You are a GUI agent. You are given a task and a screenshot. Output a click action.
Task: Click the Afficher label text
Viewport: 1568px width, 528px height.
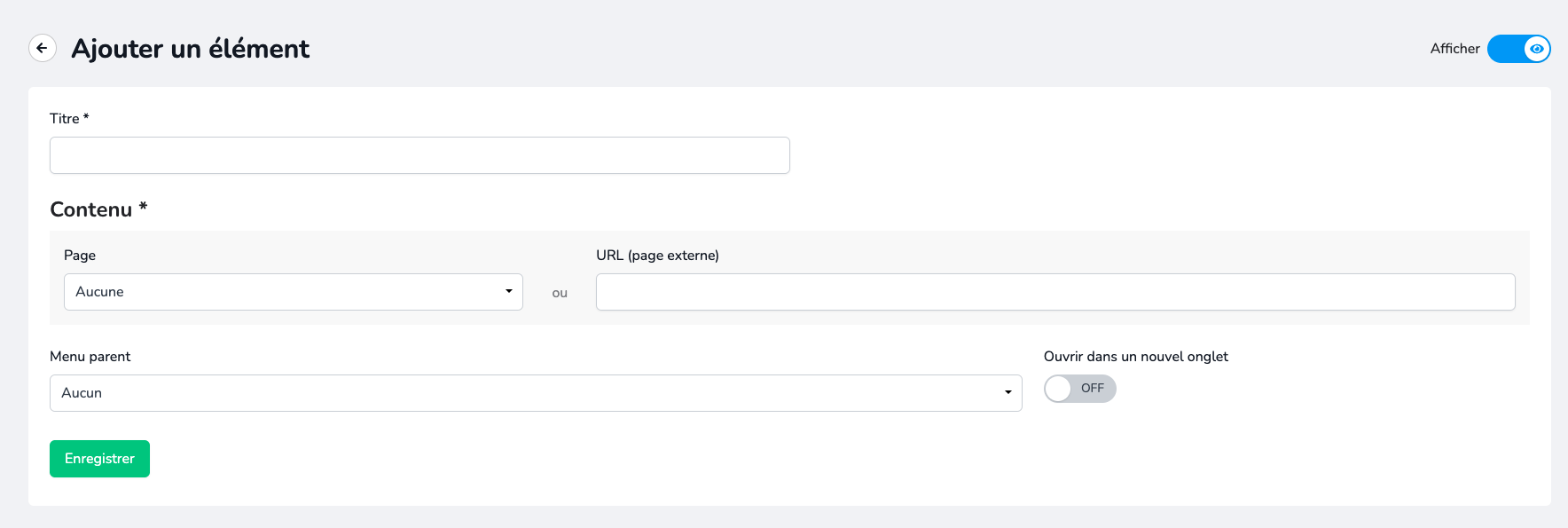tap(1454, 49)
